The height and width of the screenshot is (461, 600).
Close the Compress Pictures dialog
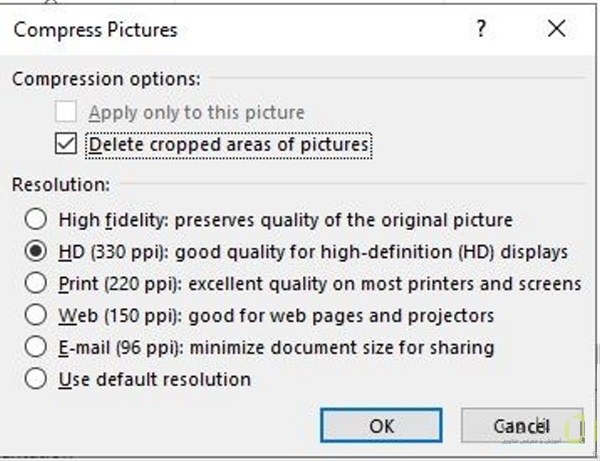pos(557,29)
